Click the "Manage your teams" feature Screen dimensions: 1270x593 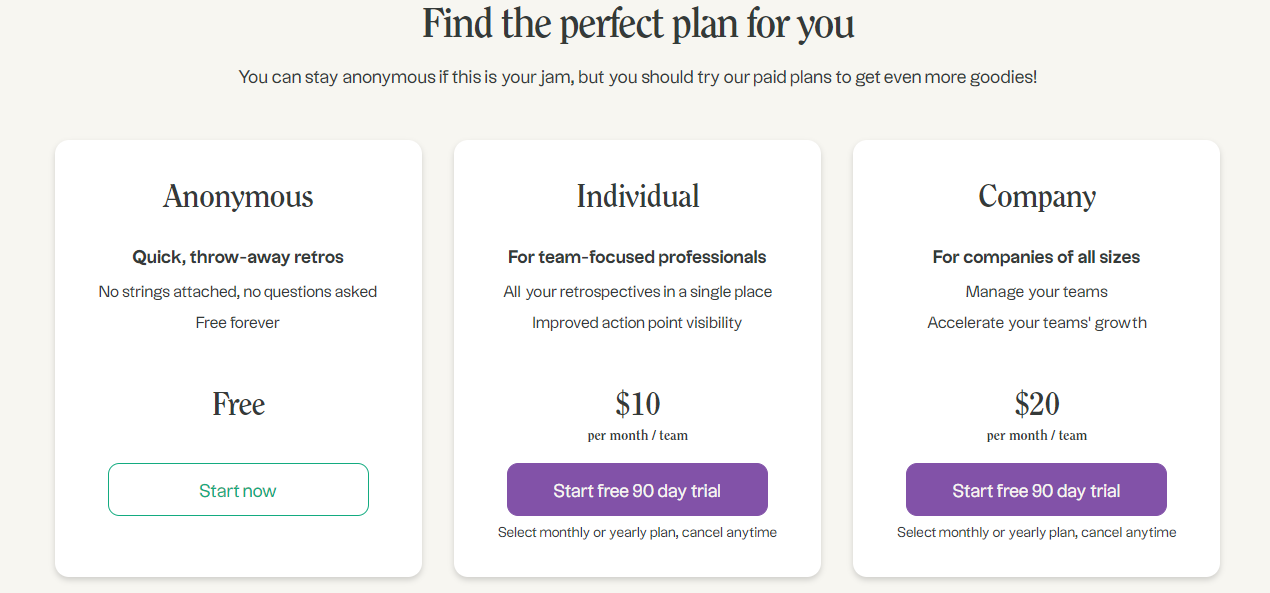tap(1036, 292)
